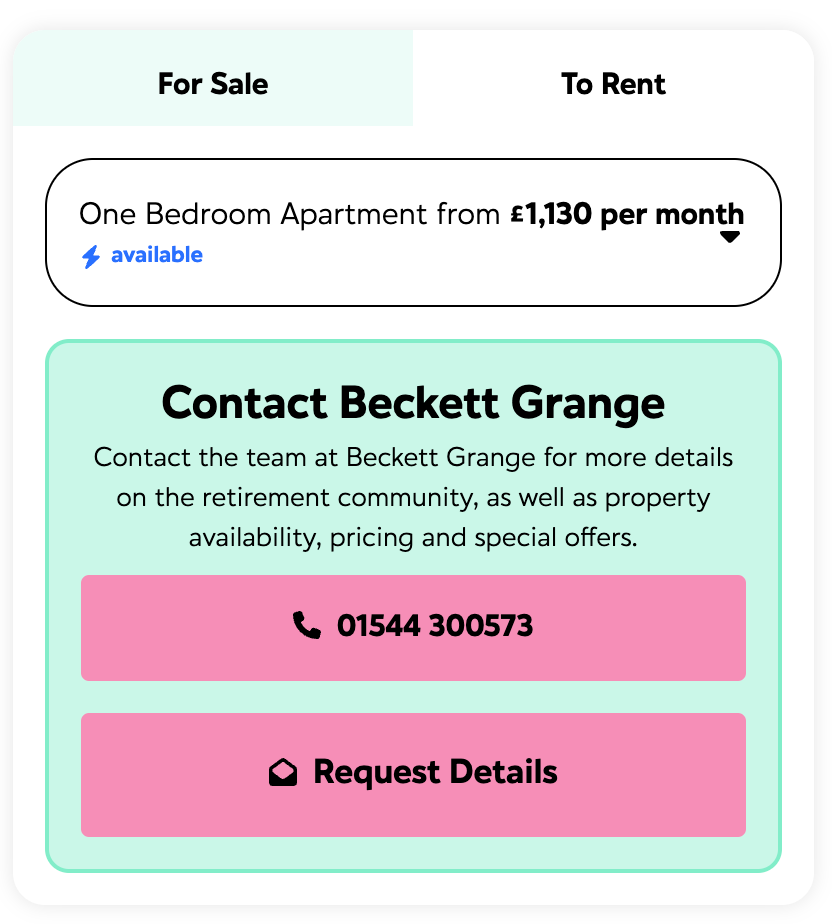
Task: Click the blue lightning bolt icon
Action: [x=91, y=256]
